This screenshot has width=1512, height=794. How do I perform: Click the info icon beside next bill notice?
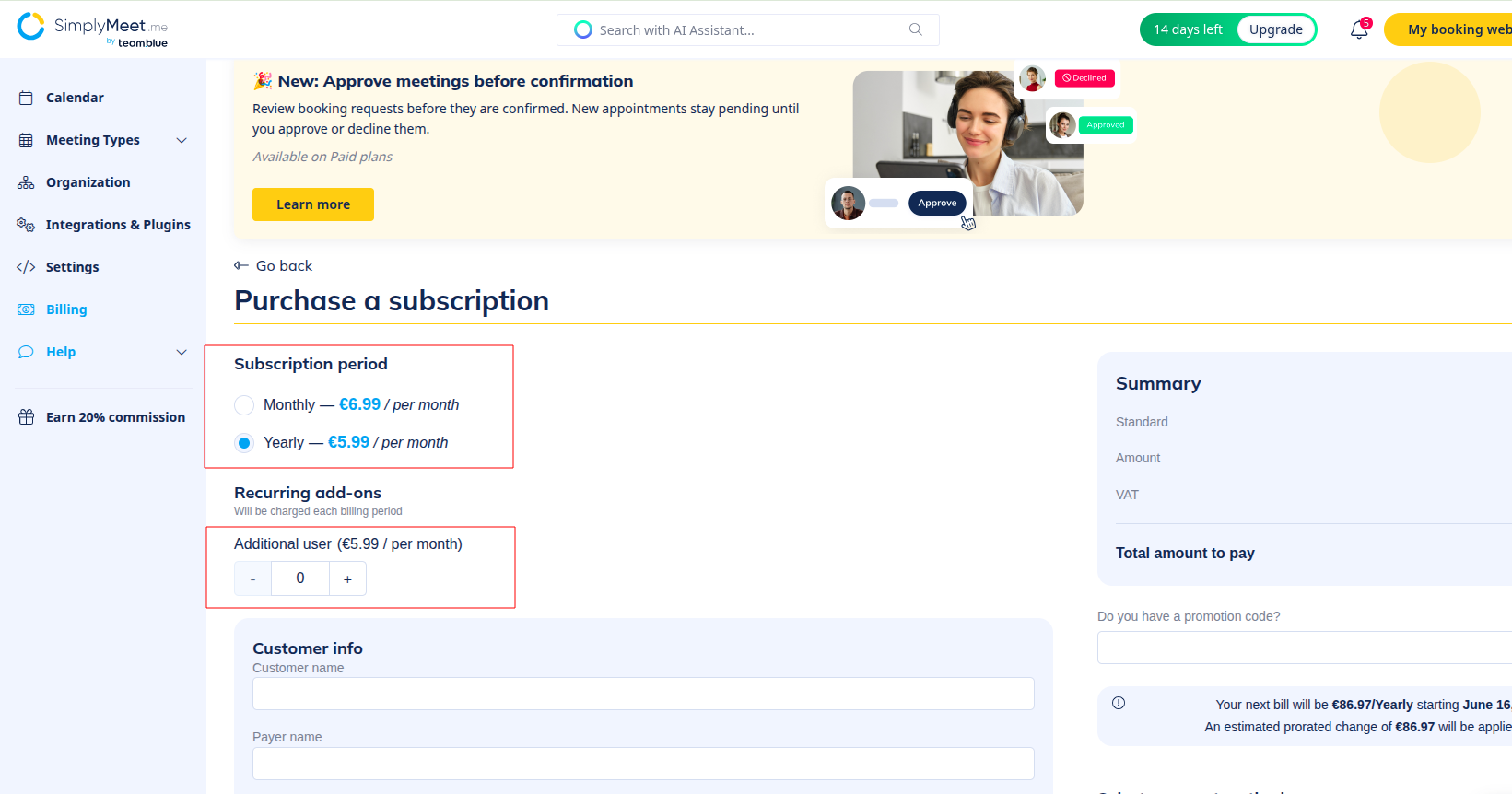tap(1119, 703)
